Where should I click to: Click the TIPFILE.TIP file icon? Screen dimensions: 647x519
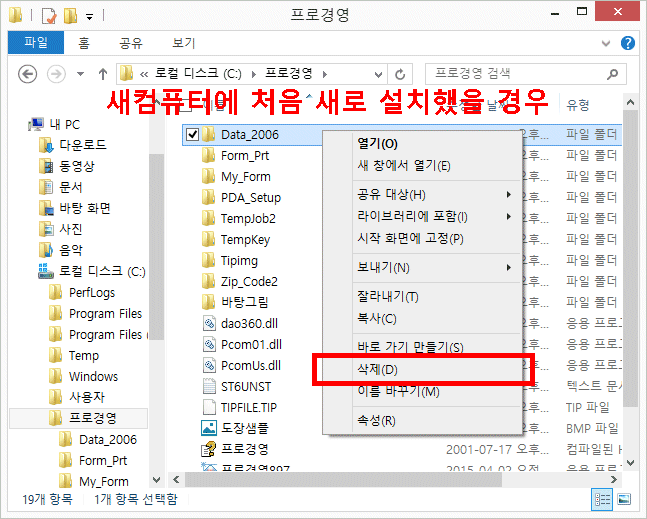click(x=209, y=408)
